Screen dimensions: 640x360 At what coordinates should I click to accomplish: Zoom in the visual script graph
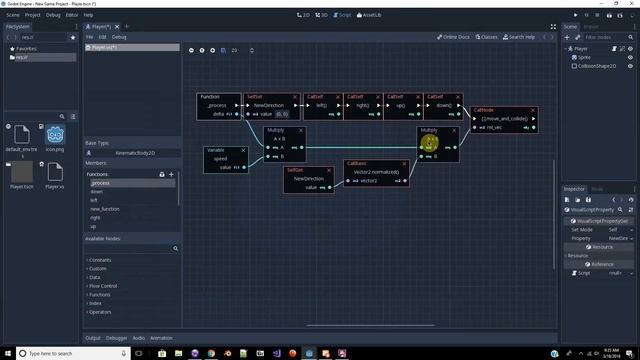213,51
